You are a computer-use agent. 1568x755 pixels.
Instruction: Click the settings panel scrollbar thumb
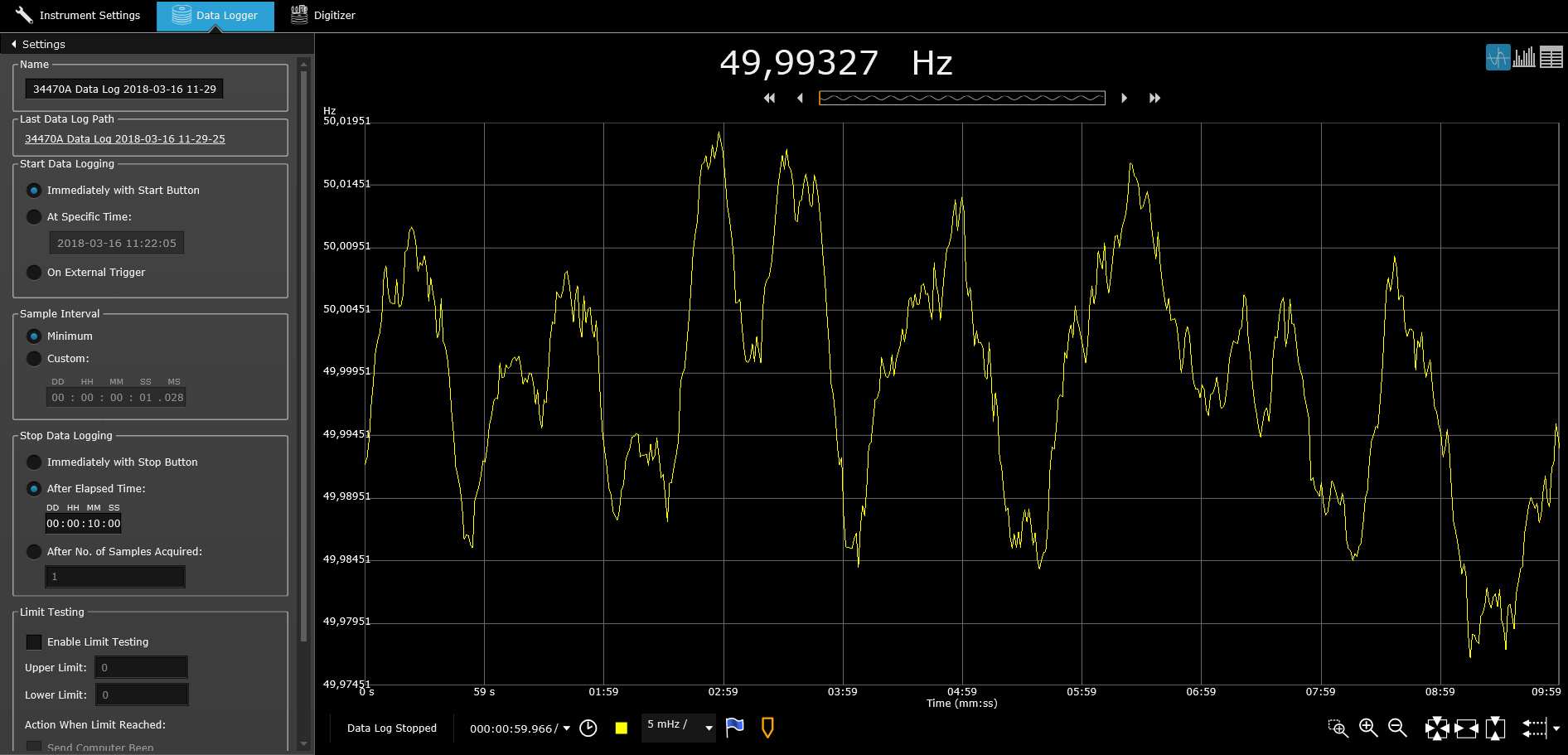(x=303, y=356)
